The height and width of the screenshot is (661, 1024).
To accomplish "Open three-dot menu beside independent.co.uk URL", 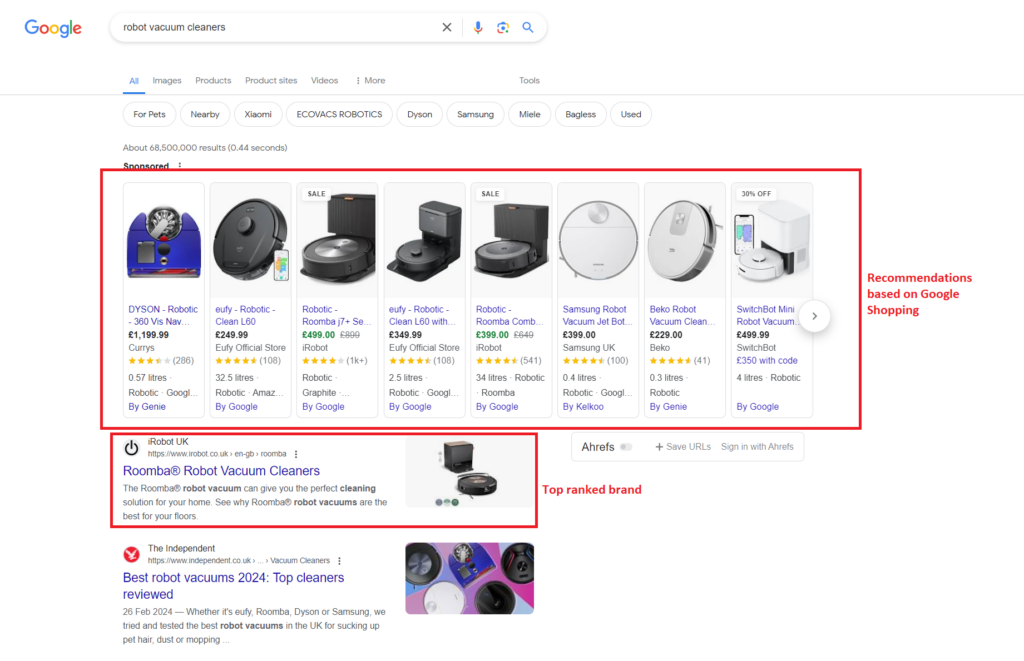I will 339,560.
